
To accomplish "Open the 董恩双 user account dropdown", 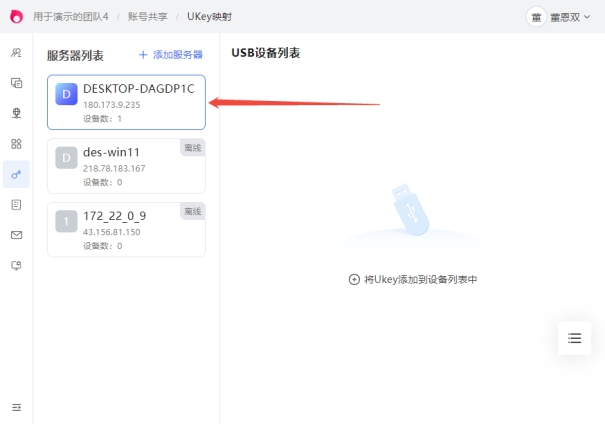I will [x=560, y=17].
